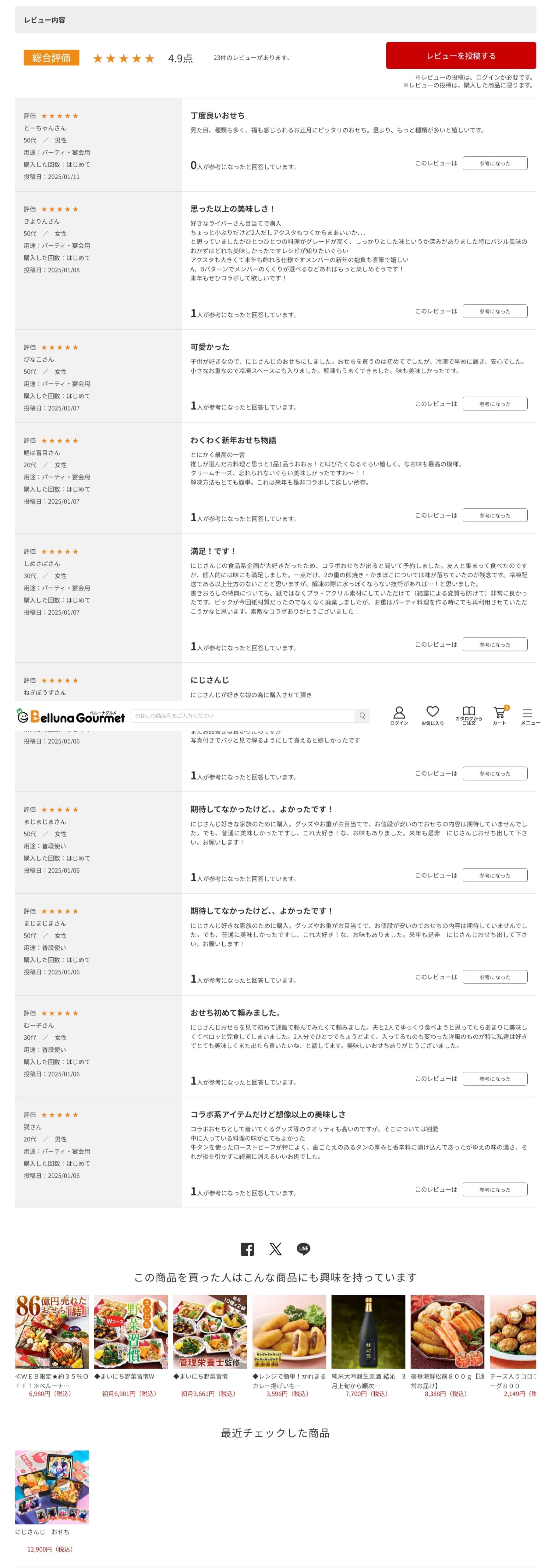Click the search magnifier icon
The height and width of the screenshot is (1568, 548).
point(362,716)
